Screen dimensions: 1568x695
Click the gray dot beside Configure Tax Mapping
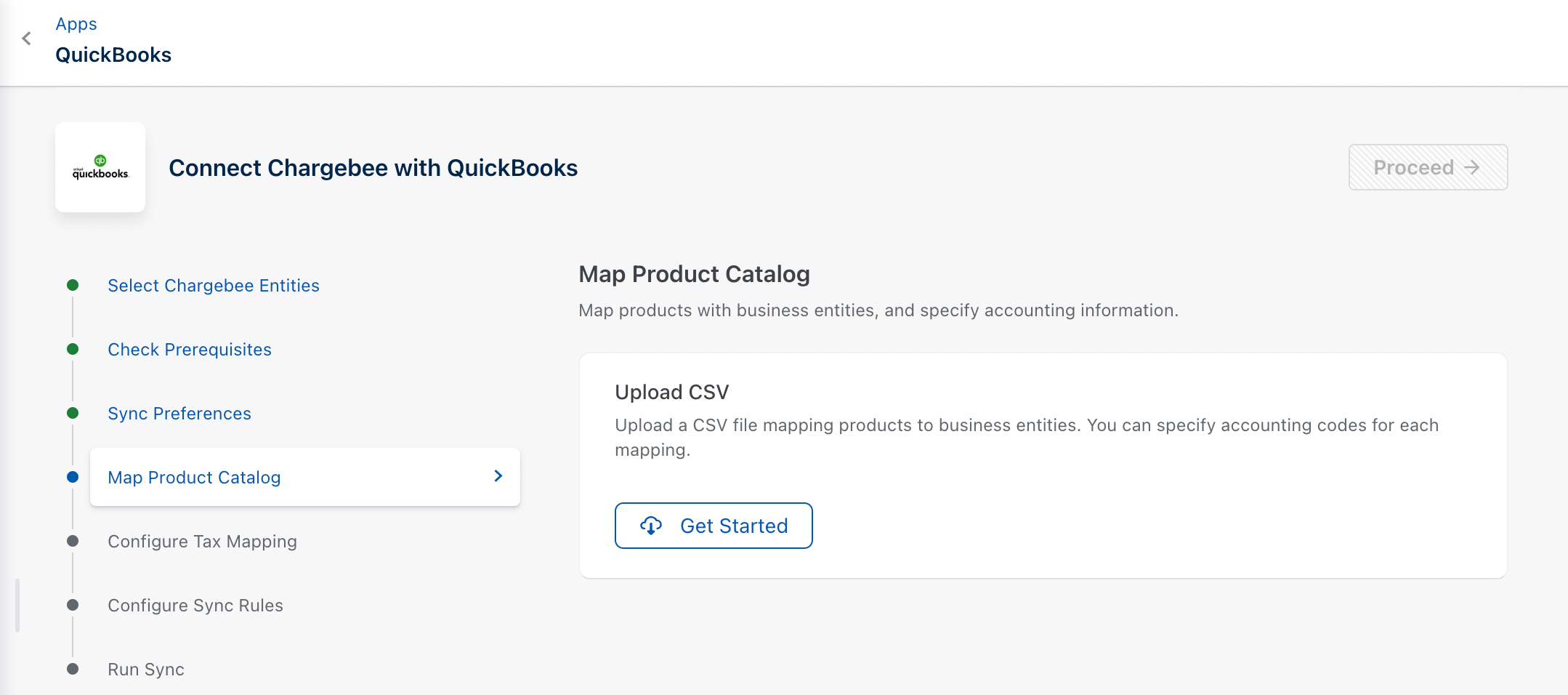[x=73, y=541]
